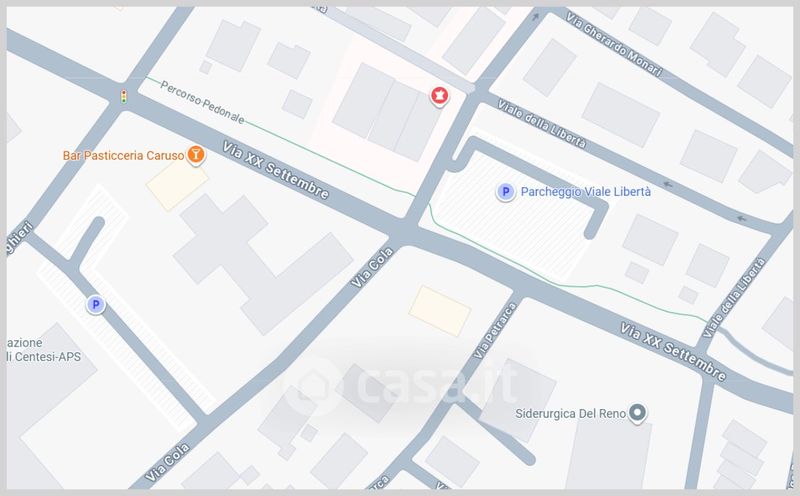This screenshot has width=800, height=496.
Task: Open the Parcheggio Viale Libertà label
Action: click(585, 192)
